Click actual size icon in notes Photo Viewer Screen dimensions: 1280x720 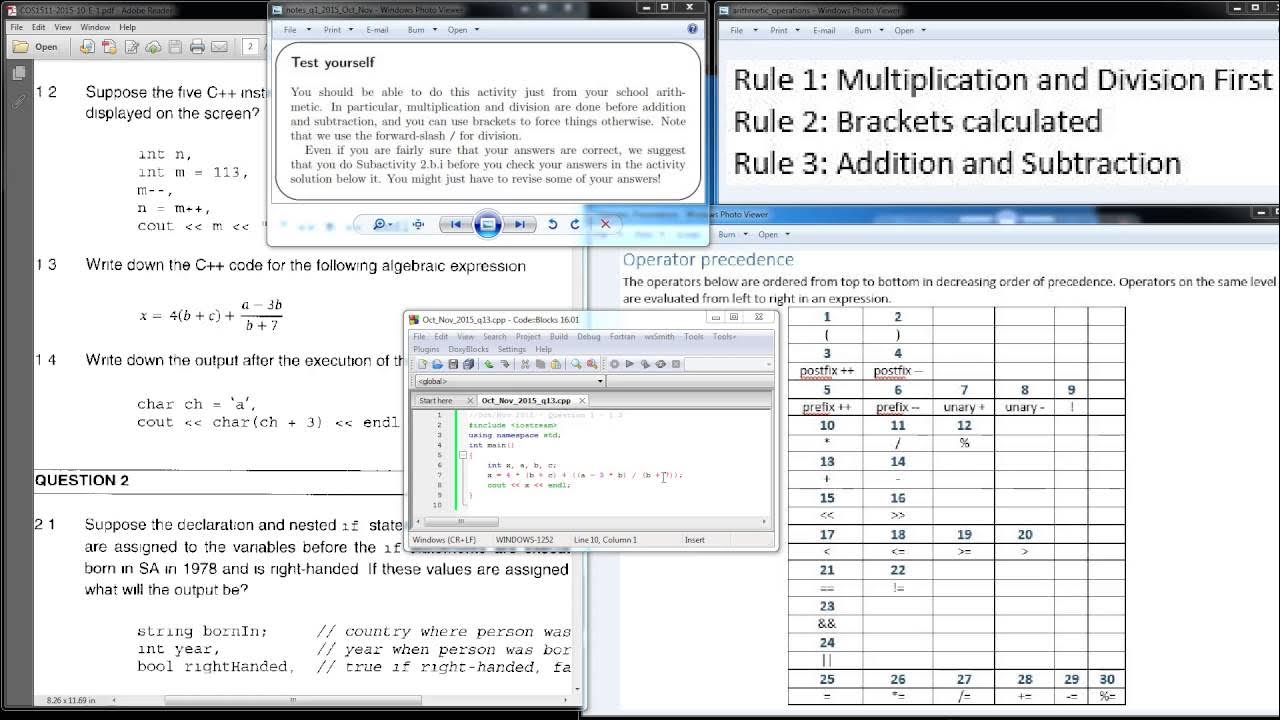tap(418, 225)
